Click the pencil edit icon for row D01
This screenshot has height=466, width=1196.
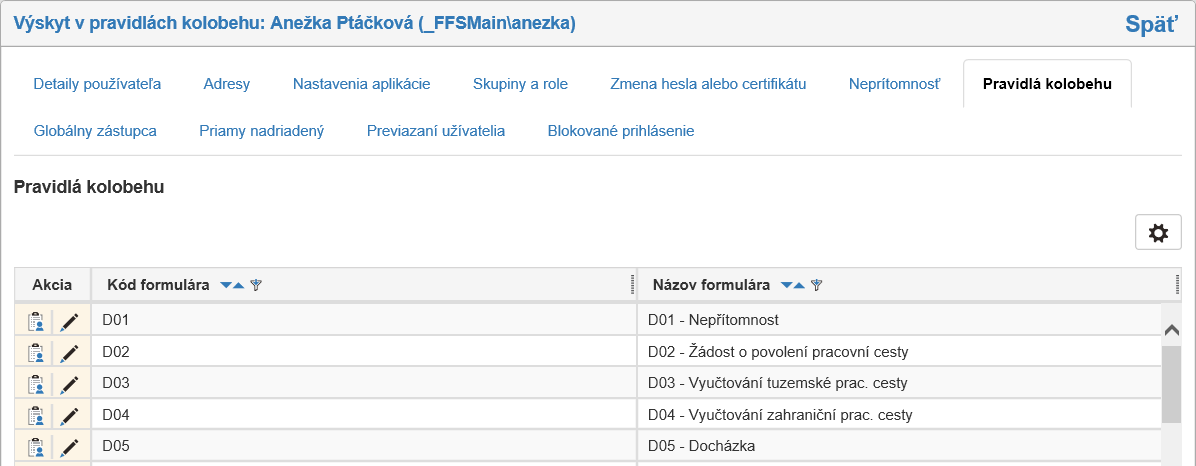69,322
